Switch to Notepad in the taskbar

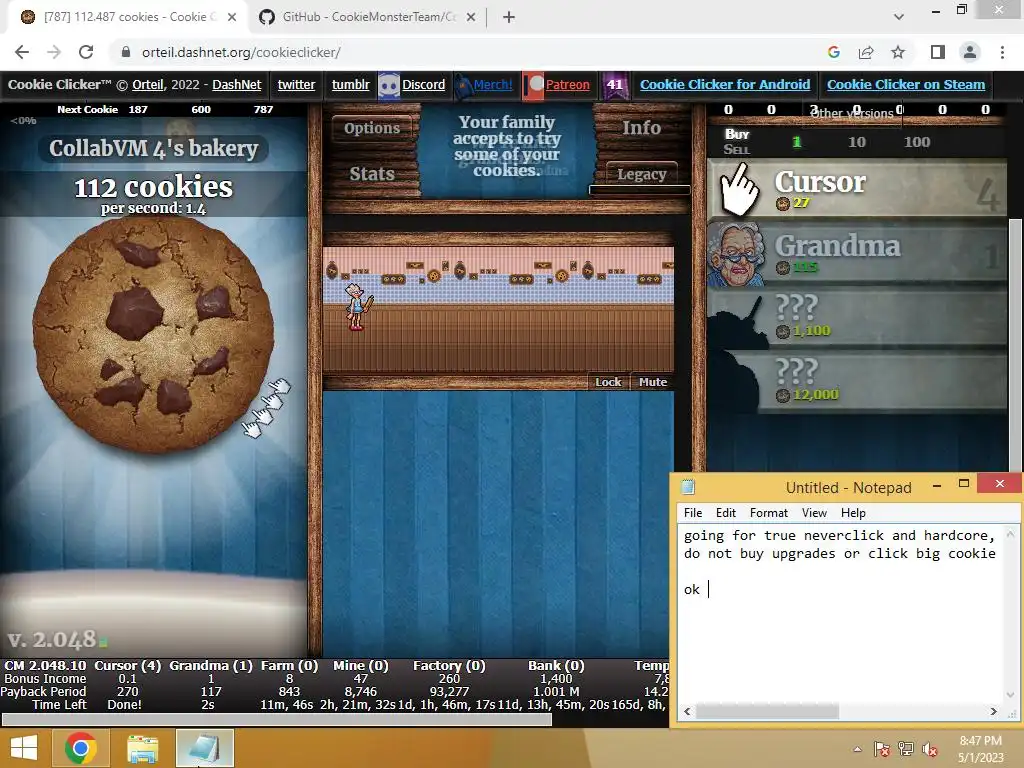click(204, 748)
